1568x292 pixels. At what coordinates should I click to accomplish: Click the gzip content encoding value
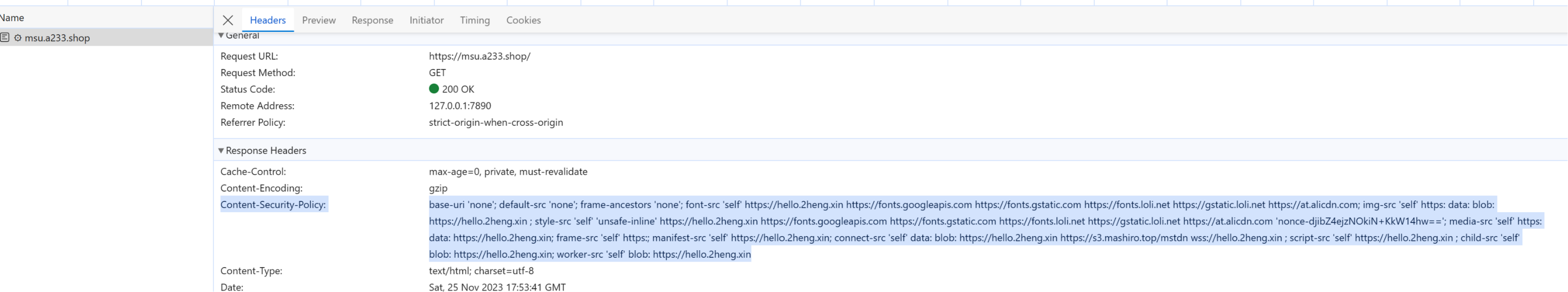[438, 188]
